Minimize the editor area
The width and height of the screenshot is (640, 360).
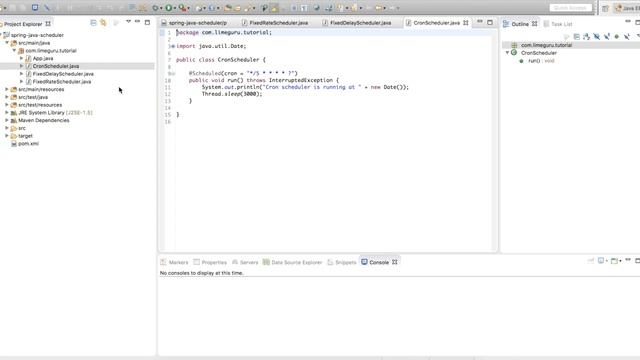[480, 22]
